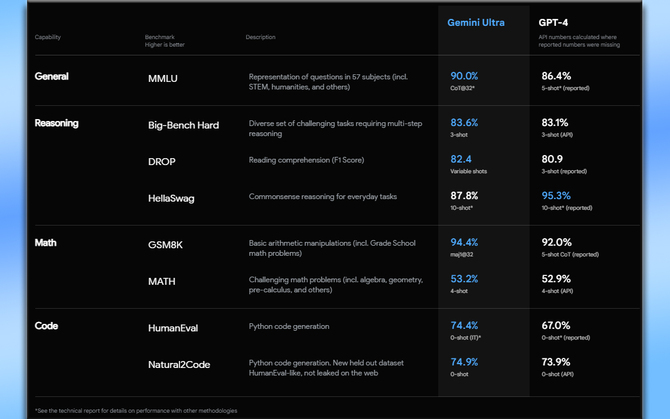Viewport: 670px width, 419px height.
Task: Click the HumanEval benchmark name
Action: point(173,328)
